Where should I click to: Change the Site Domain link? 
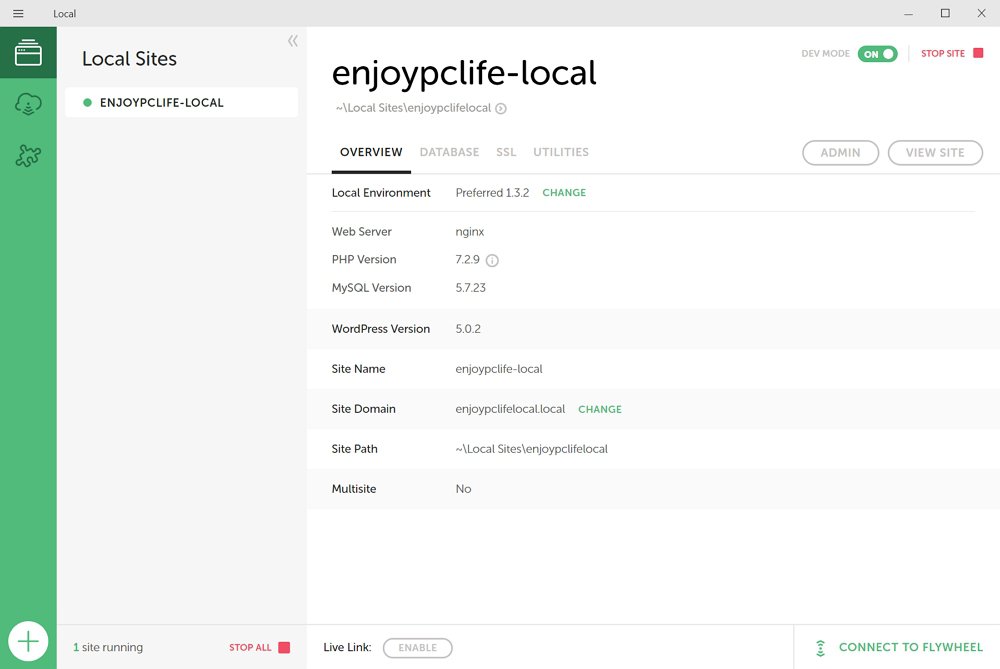(x=600, y=409)
